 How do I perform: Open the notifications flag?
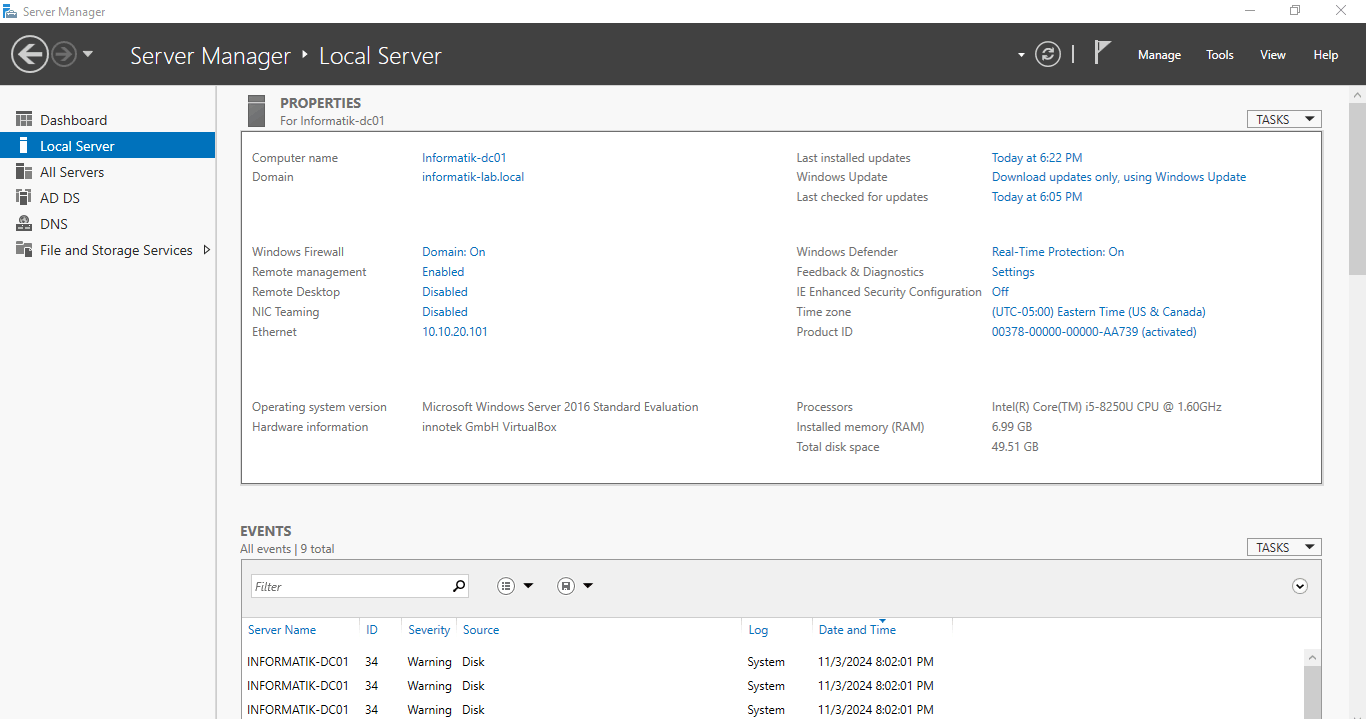tap(1102, 53)
